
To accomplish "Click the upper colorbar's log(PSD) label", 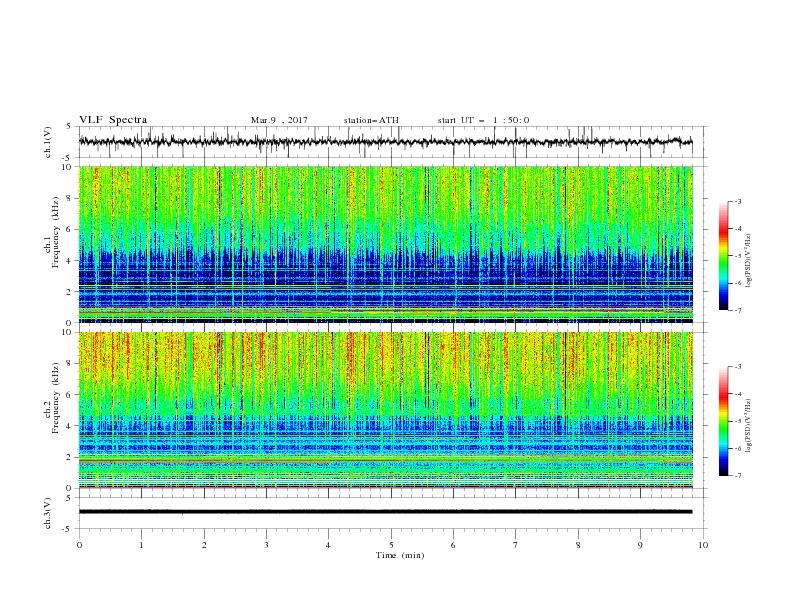I will [x=749, y=261].
